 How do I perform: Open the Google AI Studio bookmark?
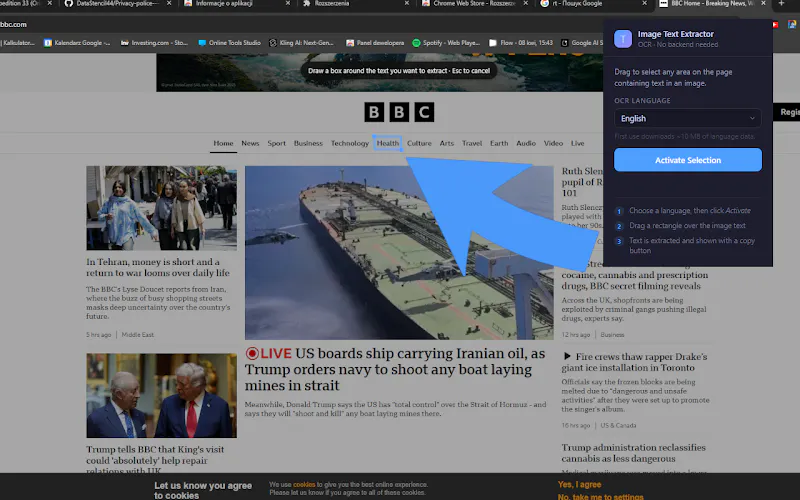click(582, 43)
